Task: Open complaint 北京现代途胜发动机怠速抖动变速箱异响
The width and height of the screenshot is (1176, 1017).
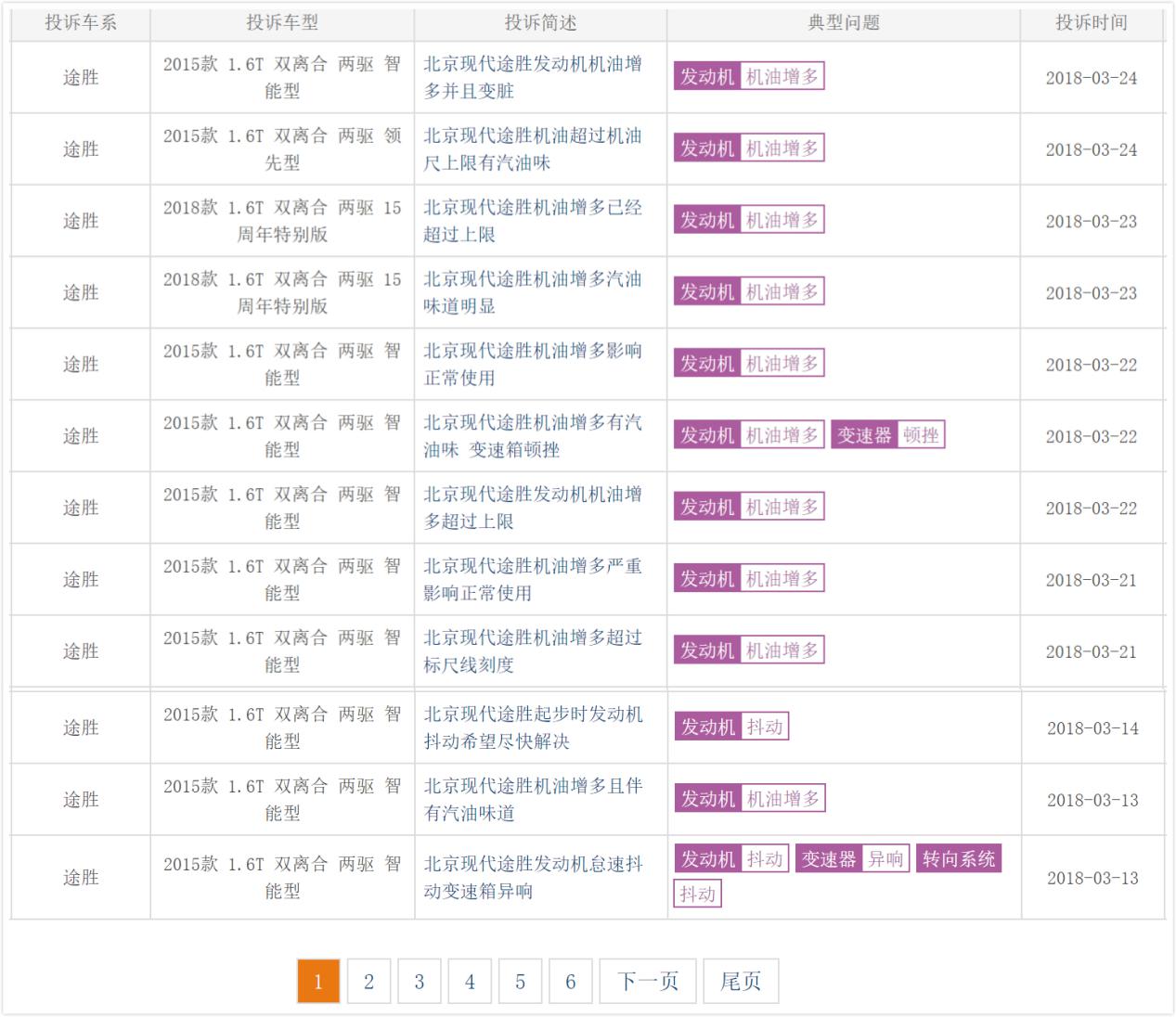Action: pyautogui.click(x=533, y=877)
